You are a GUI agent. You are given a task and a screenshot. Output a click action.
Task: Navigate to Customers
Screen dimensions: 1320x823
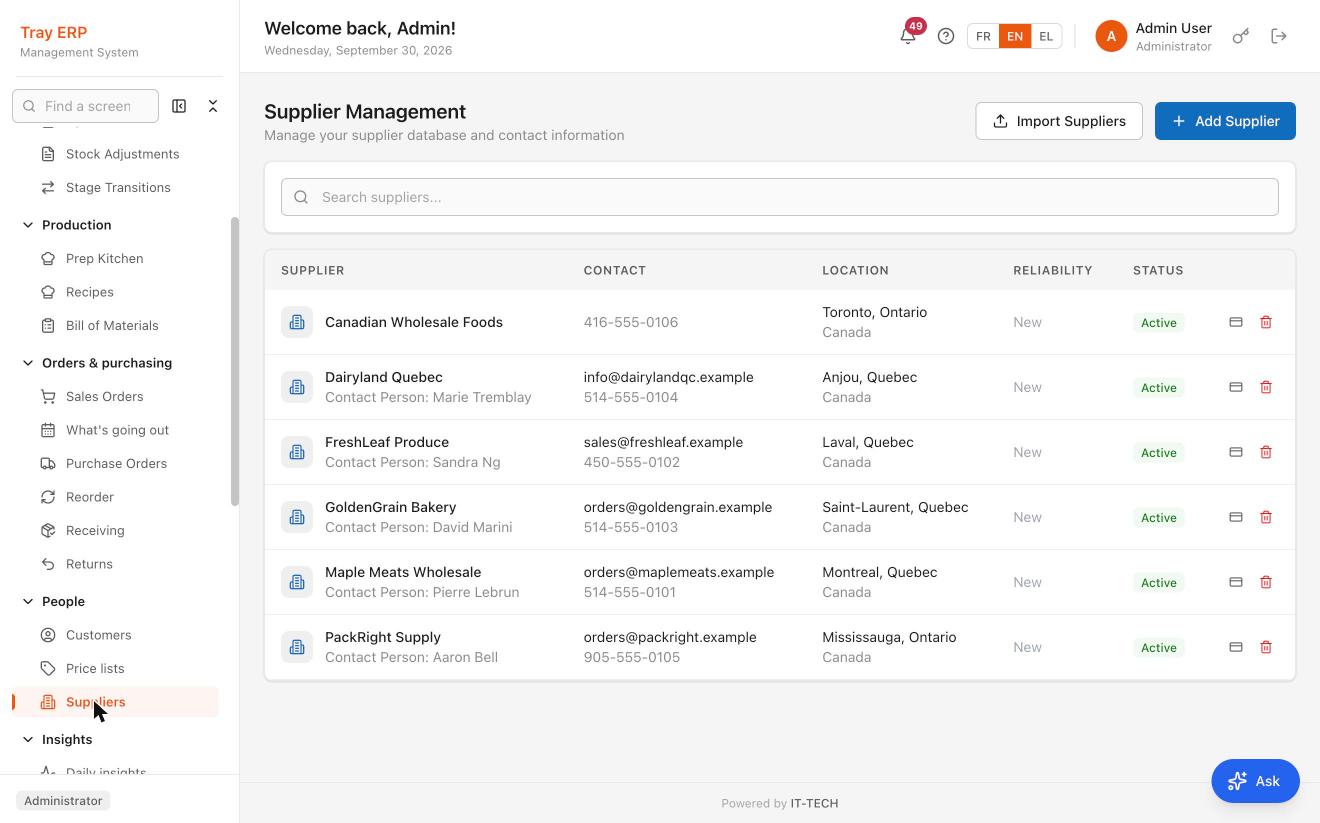pyautogui.click(x=116, y=635)
